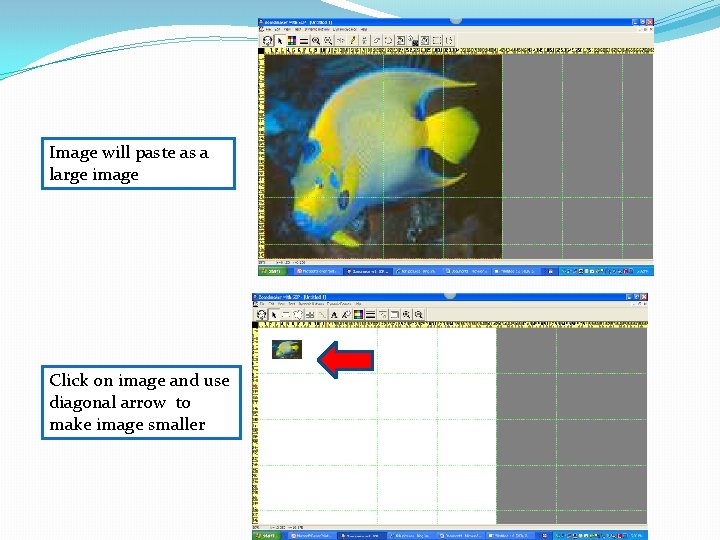Click the small fish image thumbnail in bottom window

click(287, 349)
